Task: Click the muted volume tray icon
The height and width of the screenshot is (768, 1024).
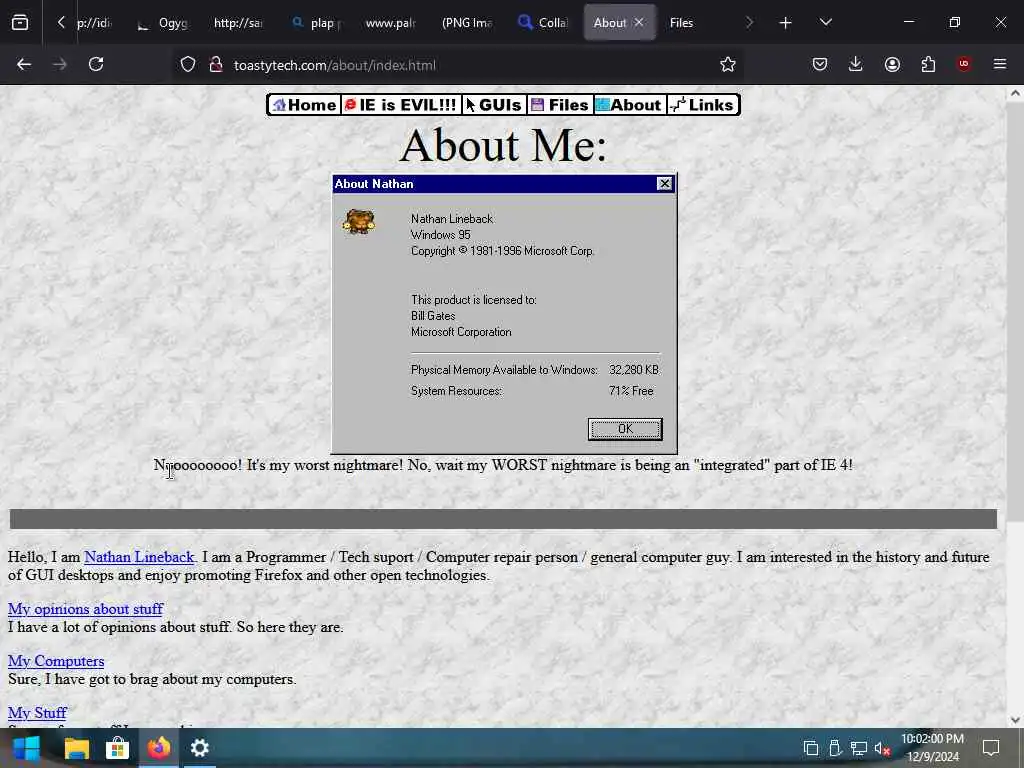Action: click(882, 748)
